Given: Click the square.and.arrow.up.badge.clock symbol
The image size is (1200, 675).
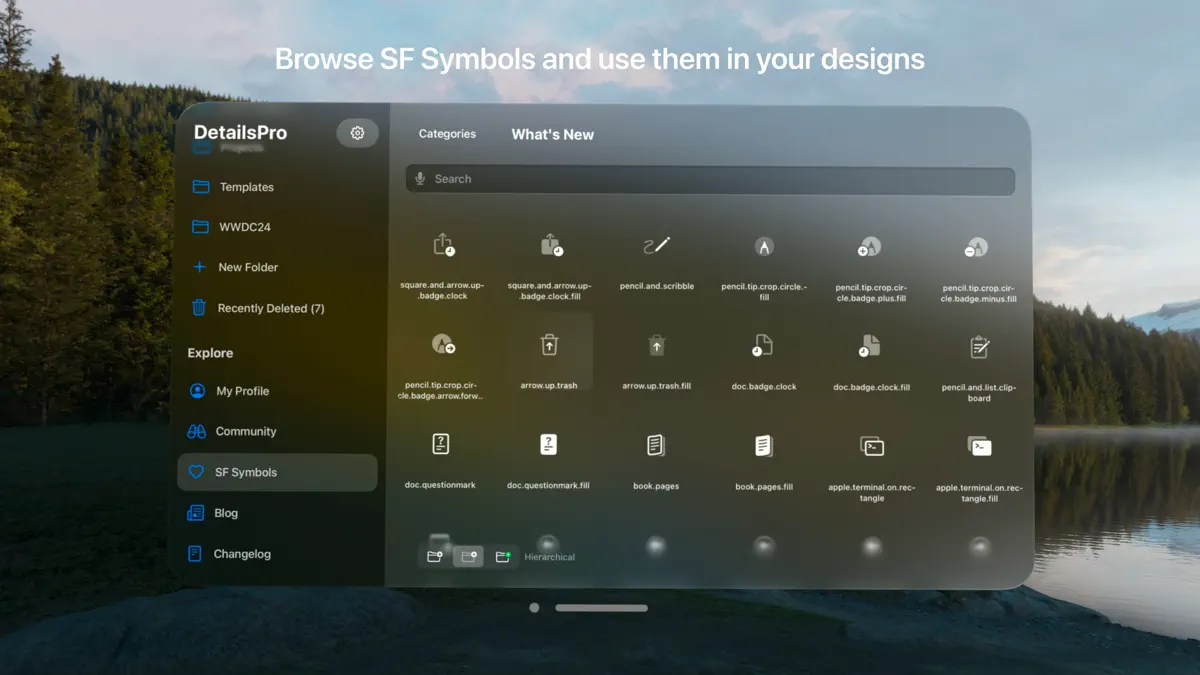Looking at the screenshot, I should click(441, 246).
